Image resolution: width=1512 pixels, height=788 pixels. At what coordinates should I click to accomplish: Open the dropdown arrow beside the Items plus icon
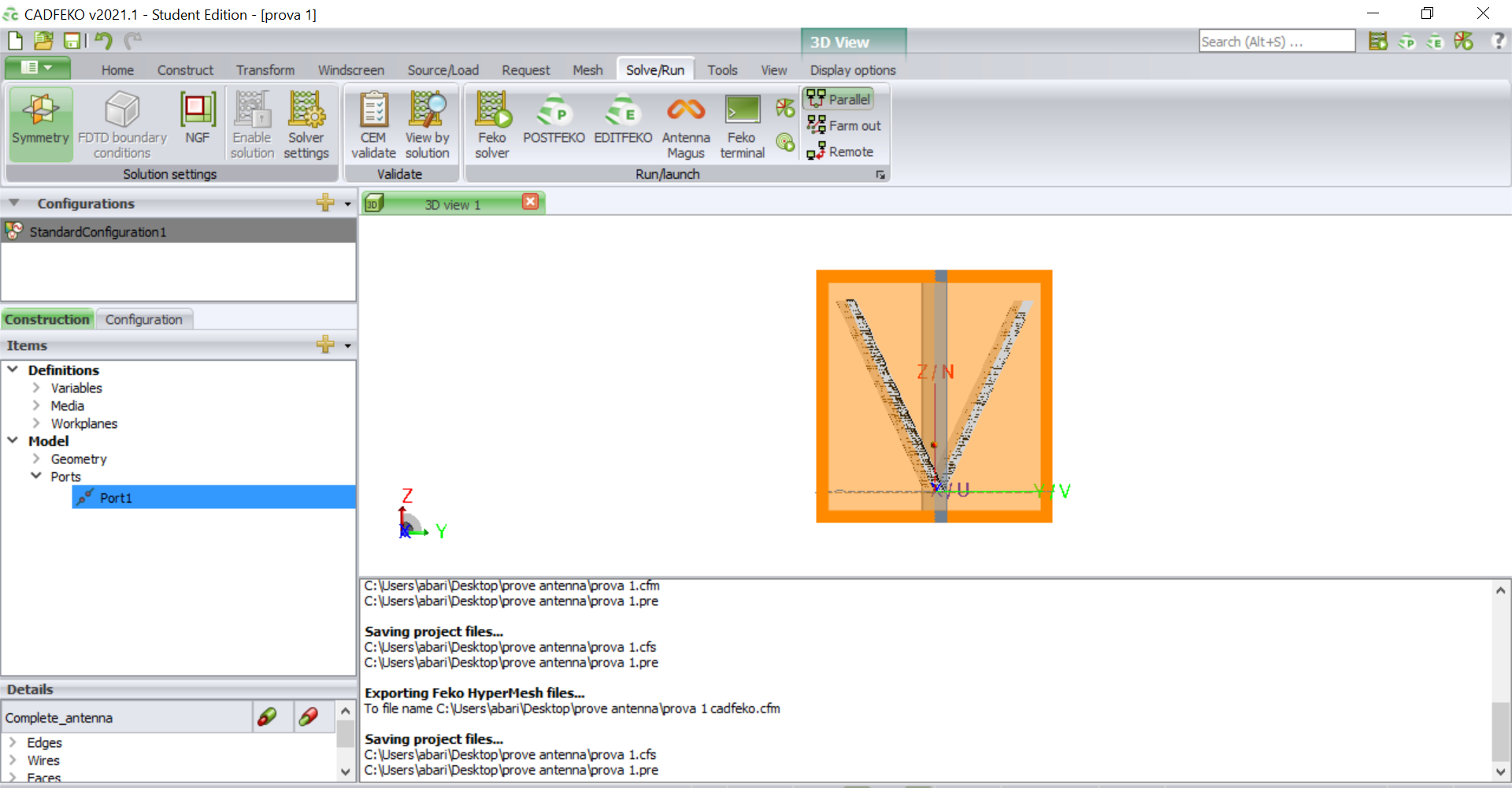click(x=347, y=345)
